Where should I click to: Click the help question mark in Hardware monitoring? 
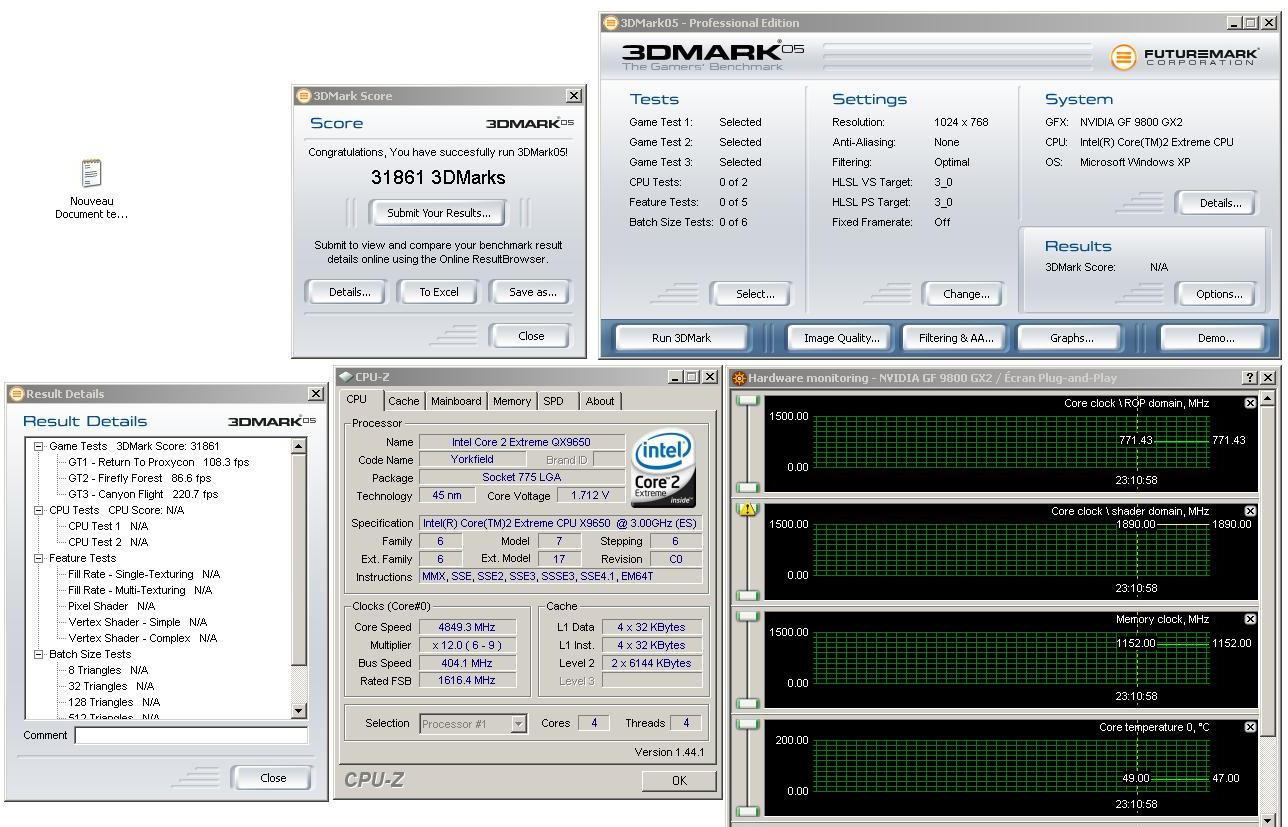coord(1250,377)
